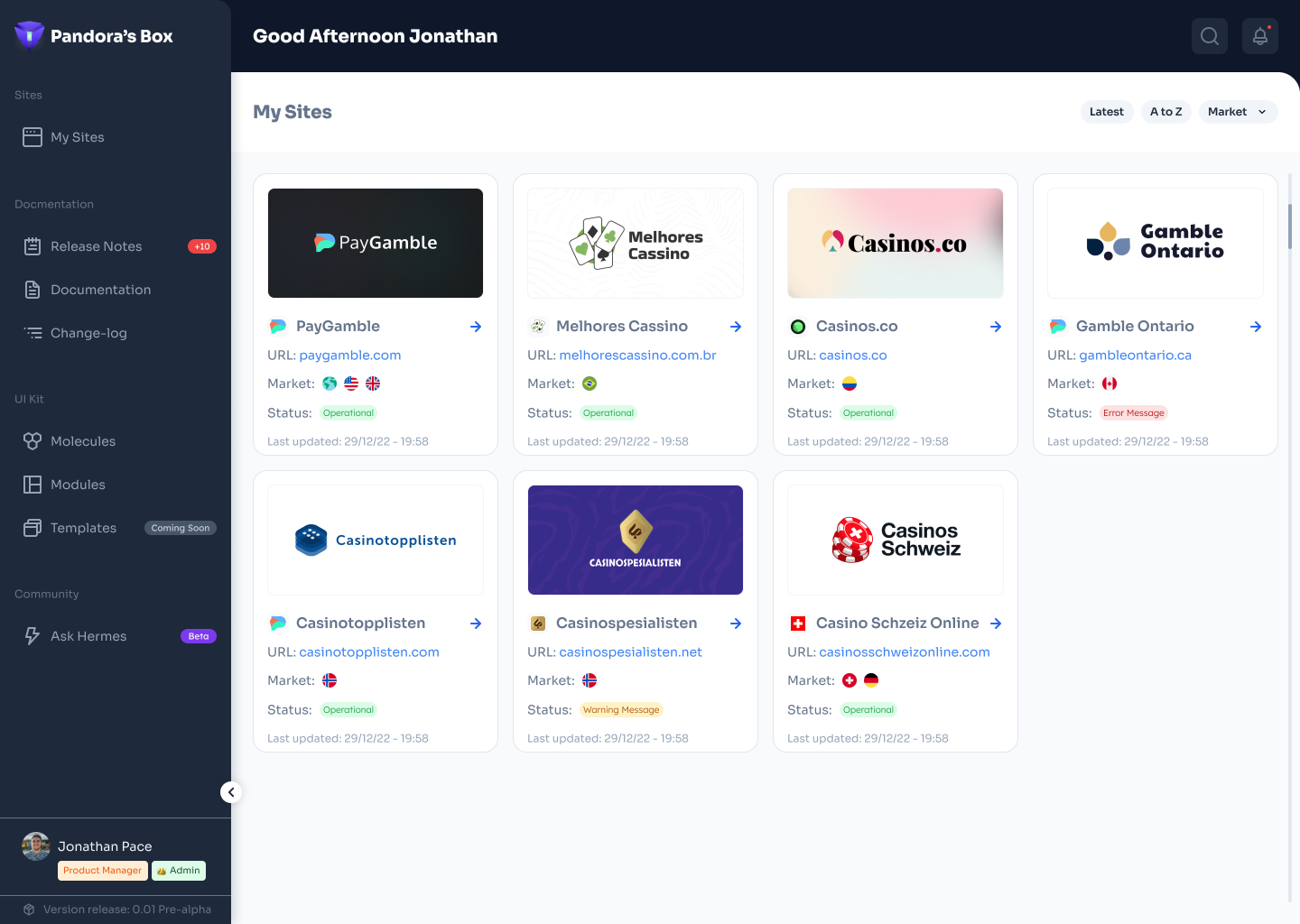The image size is (1300, 924).
Task: Open Gamble Ontario via arrow icon
Action: pos(1256,327)
